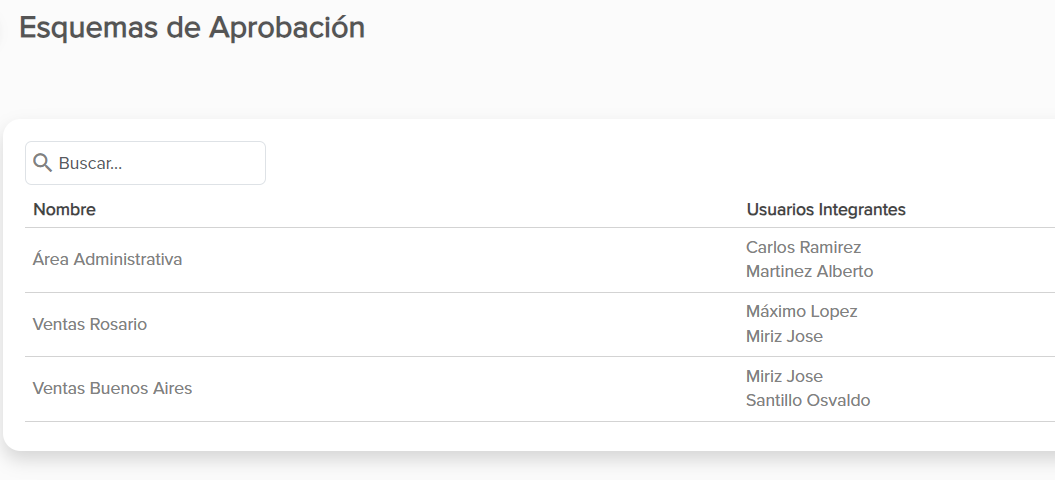
Task: Open the Ventas Buenos Aires scheme
Action: [x=112, y=388]
